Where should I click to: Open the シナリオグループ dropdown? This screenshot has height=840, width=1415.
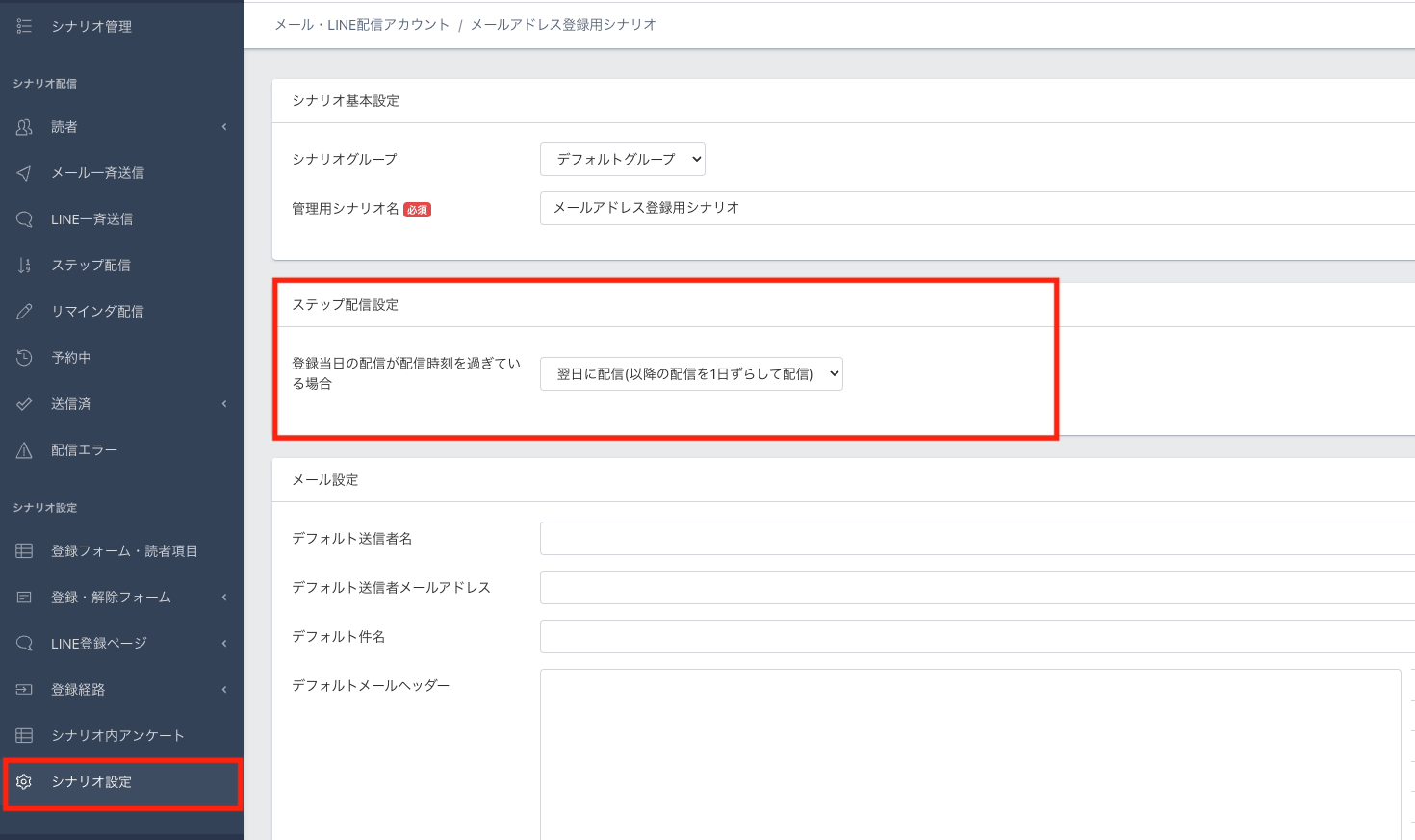click(622, 160)
